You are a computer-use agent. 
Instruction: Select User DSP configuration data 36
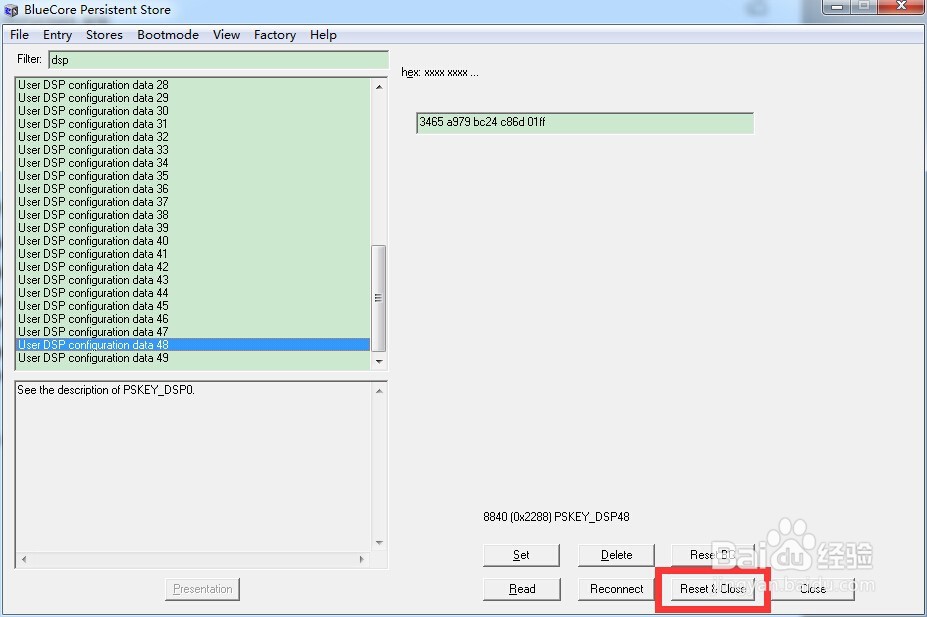point(193,189)
